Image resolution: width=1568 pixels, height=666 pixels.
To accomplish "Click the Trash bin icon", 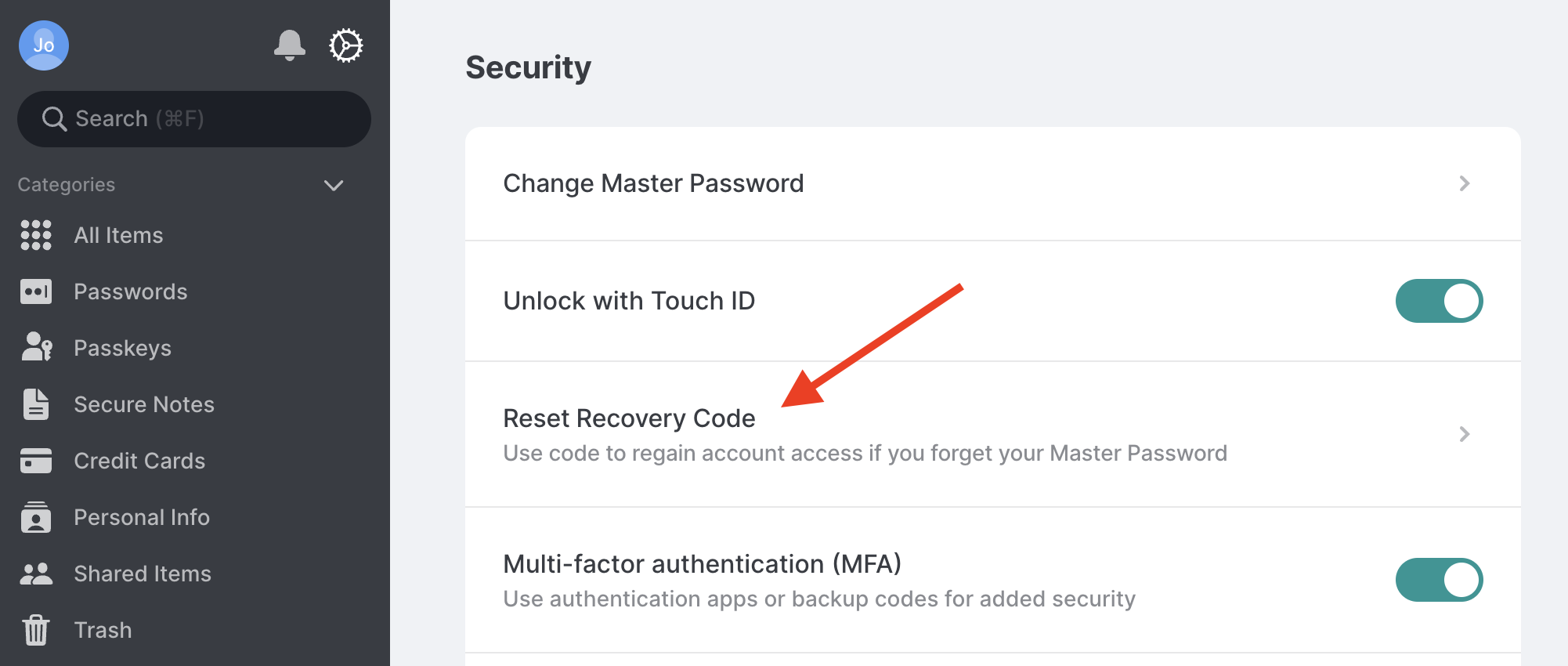I will pos(35,630).
